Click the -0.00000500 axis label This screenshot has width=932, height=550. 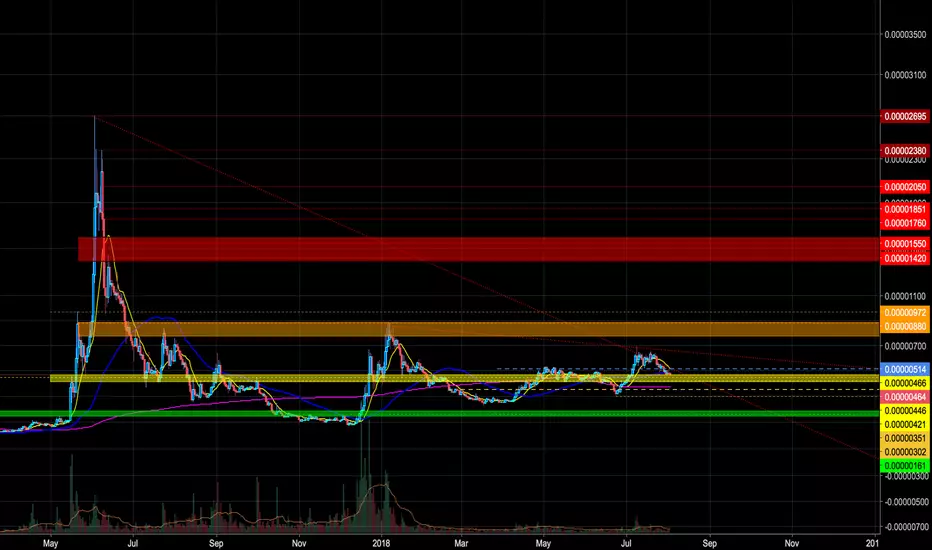(x=905, y=502)
